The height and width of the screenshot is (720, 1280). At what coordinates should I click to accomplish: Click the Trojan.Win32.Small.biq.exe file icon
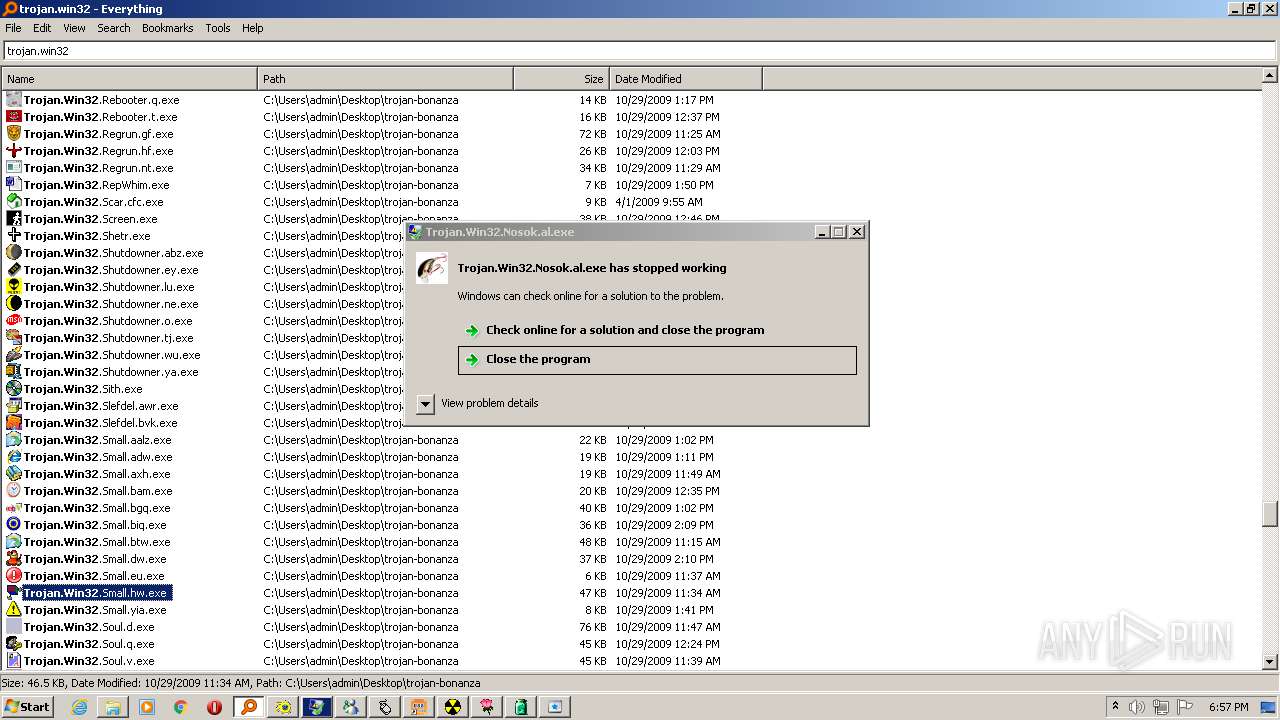tap(14, 525)
